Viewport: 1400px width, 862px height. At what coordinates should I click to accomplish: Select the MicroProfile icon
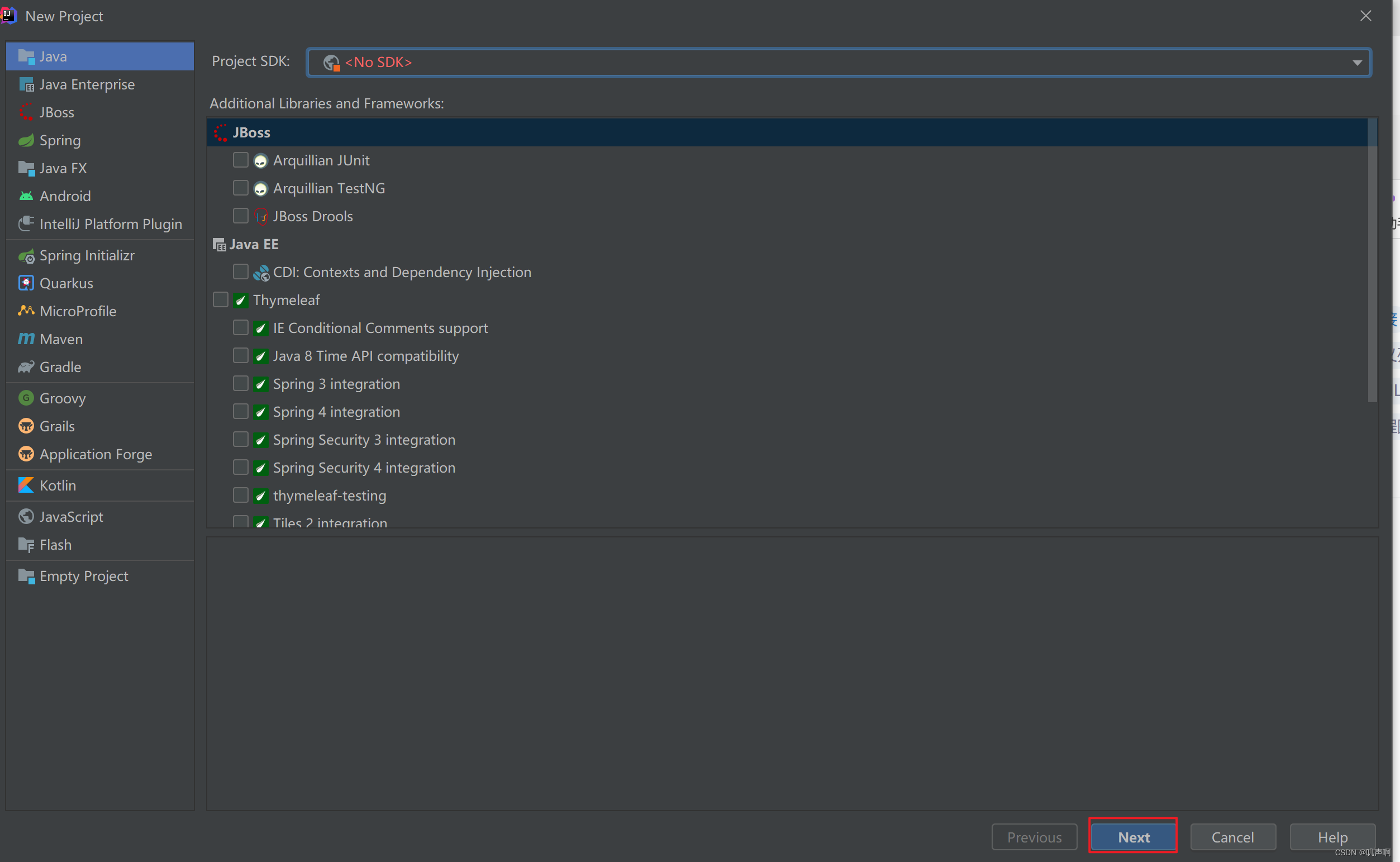(x=26, y=311)
